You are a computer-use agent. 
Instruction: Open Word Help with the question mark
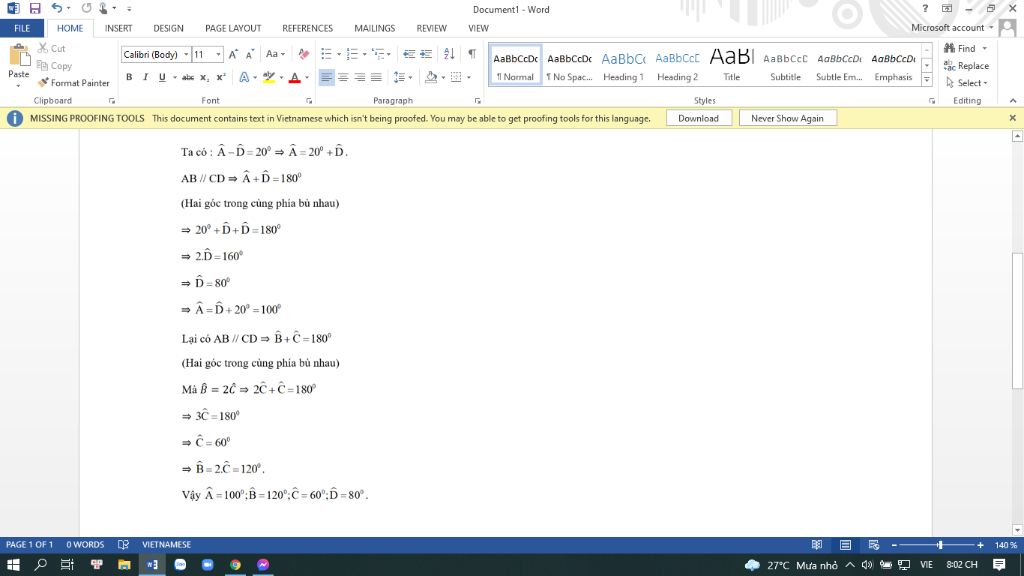[925, 8]
